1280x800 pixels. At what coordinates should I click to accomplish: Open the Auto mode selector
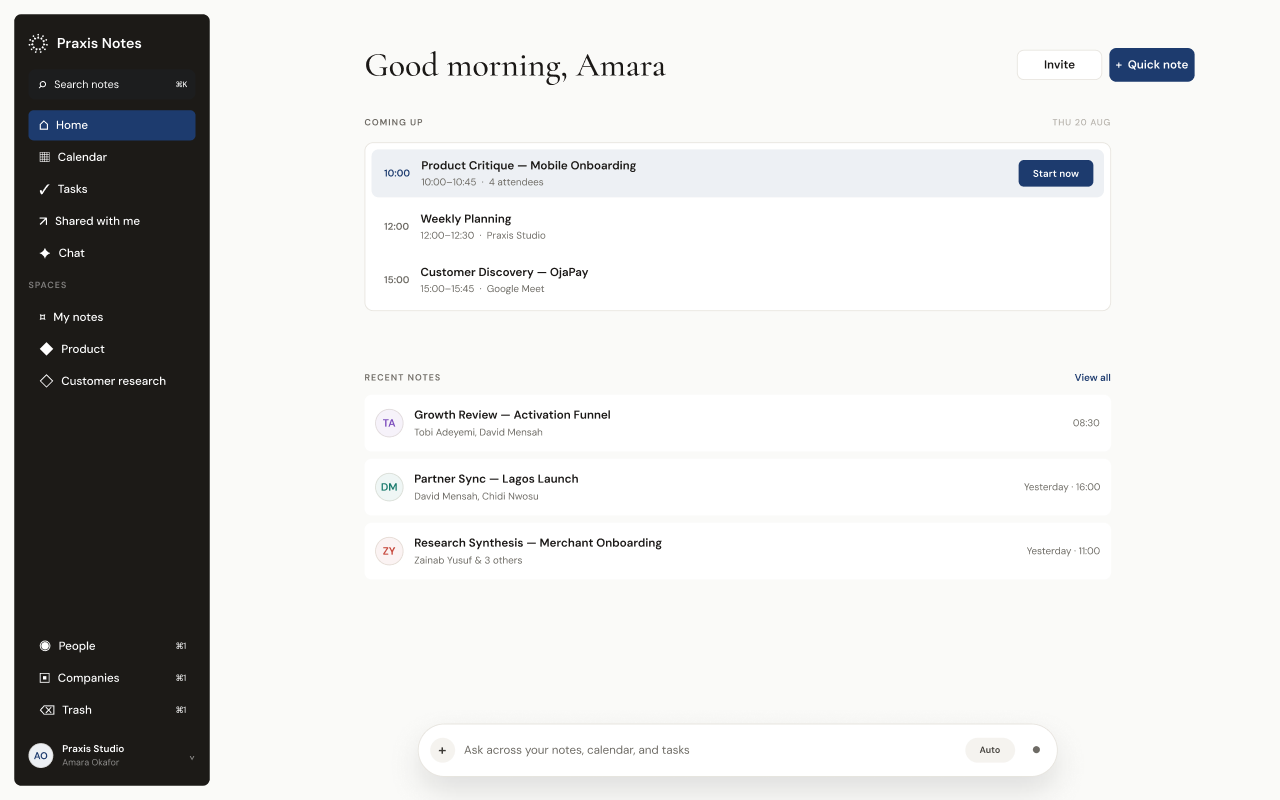pos(990,750)
